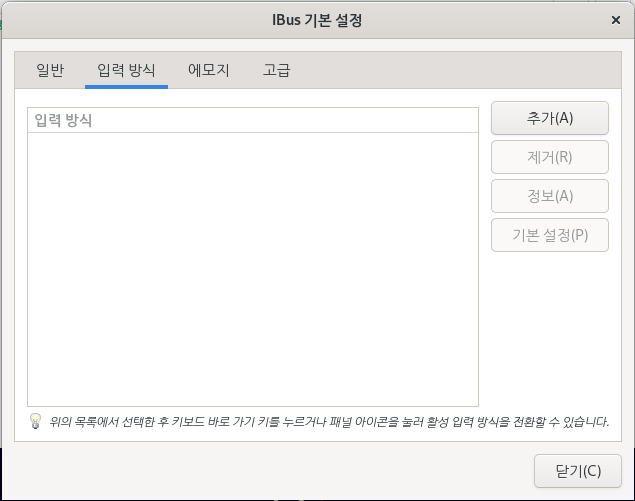Image resolution: width=635 pixels, height=501 pixels.
Task: Click the 추가(A) button
Action: tap(550, 118)
